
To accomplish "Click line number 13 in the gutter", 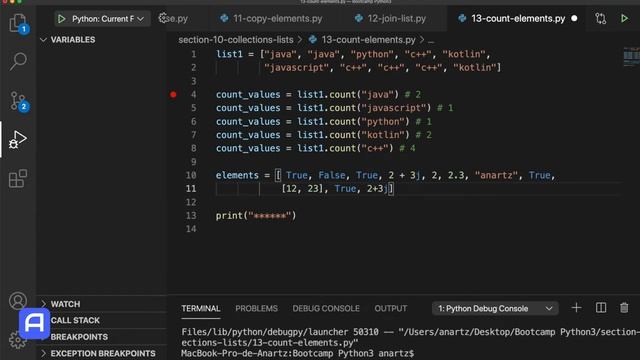I will tap(191, 216).
